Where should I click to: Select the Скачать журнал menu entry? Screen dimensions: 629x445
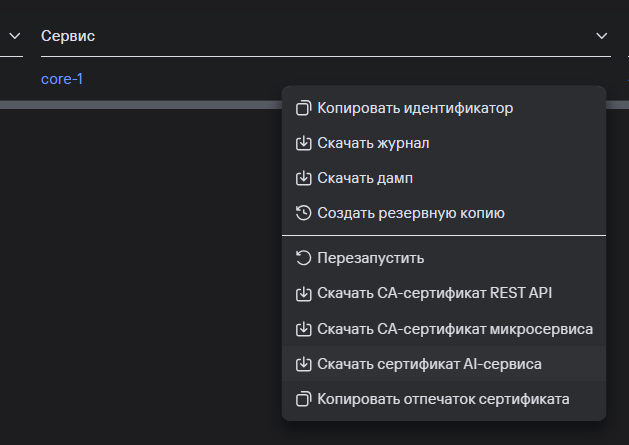tap(444, 143)
